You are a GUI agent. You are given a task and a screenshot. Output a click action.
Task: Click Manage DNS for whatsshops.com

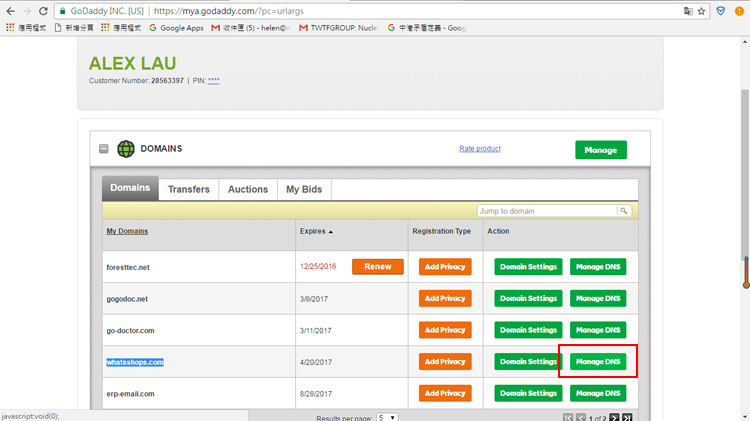click(x=598, y=361)
